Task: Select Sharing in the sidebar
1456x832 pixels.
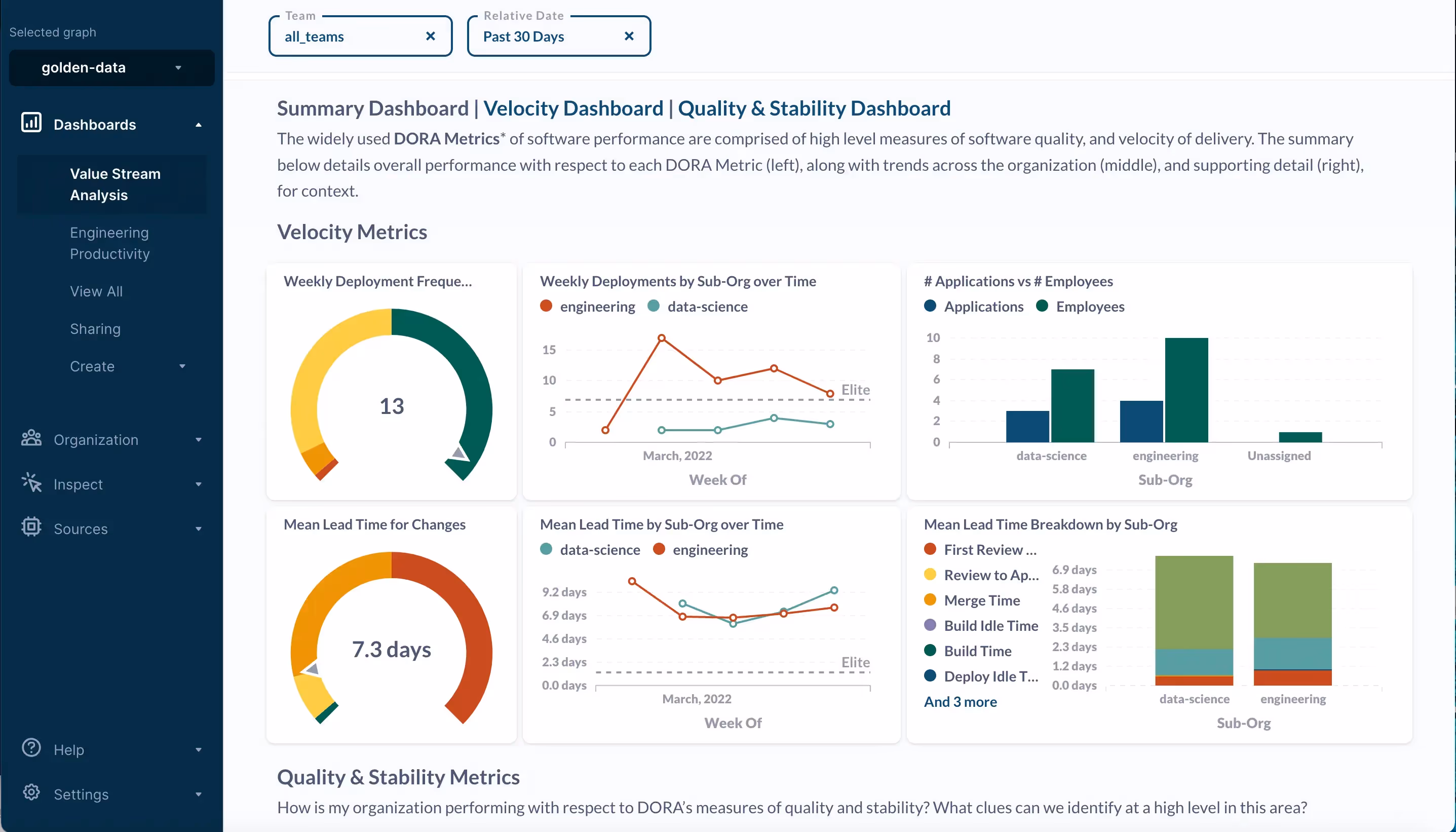Action: (95, 328)
